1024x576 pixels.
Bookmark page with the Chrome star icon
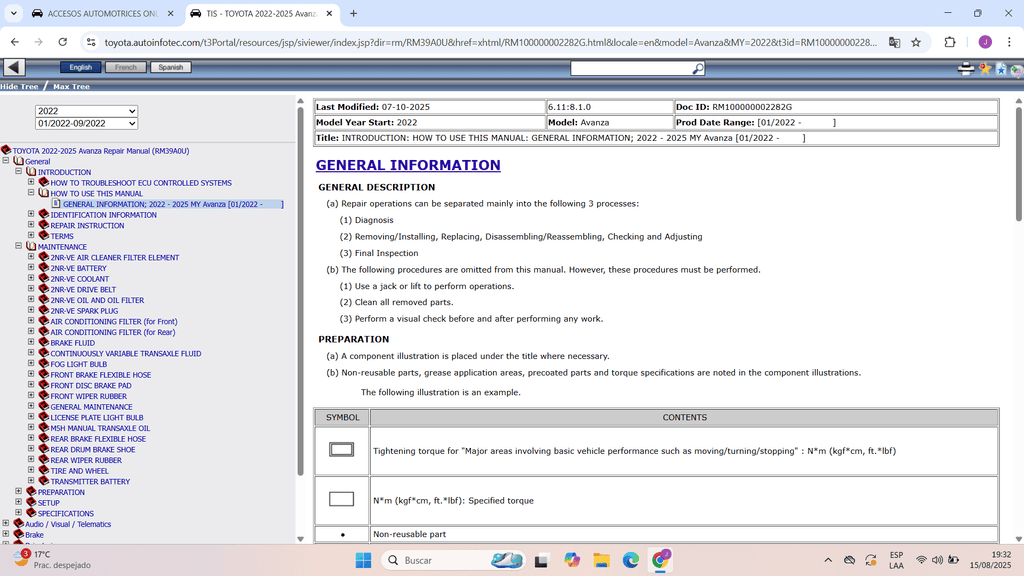point(915,42)
